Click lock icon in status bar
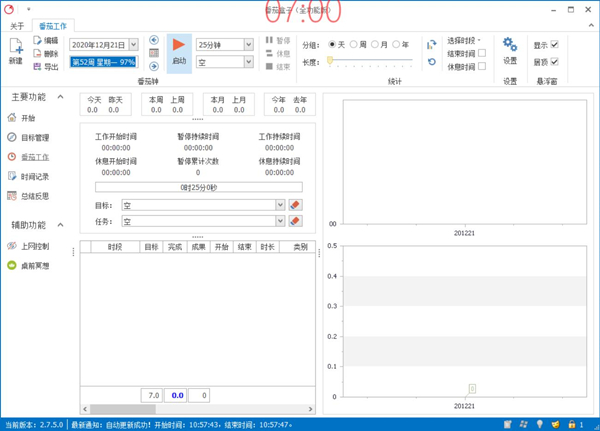 (571, 424)
